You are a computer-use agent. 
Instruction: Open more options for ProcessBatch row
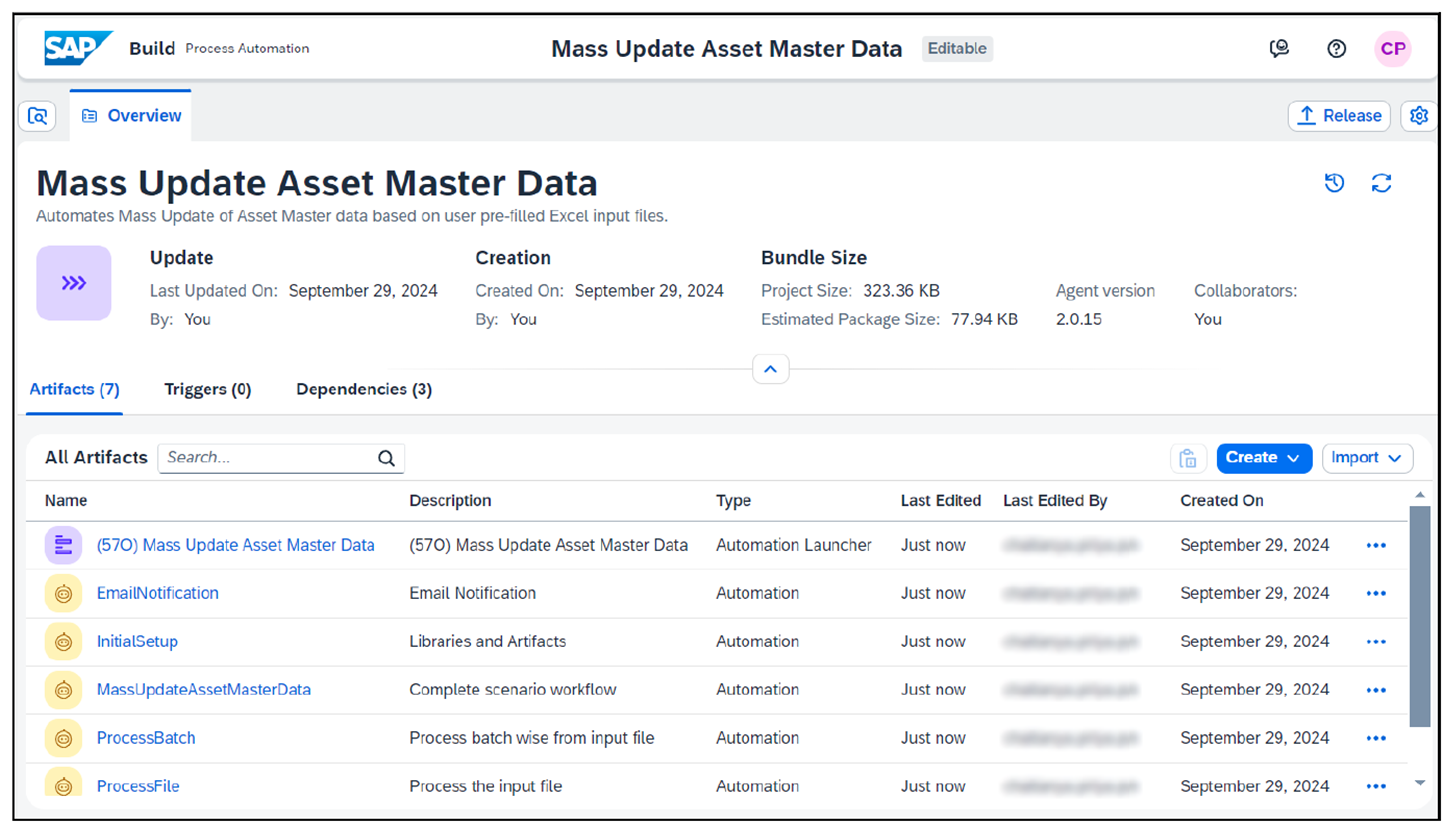1376,738
